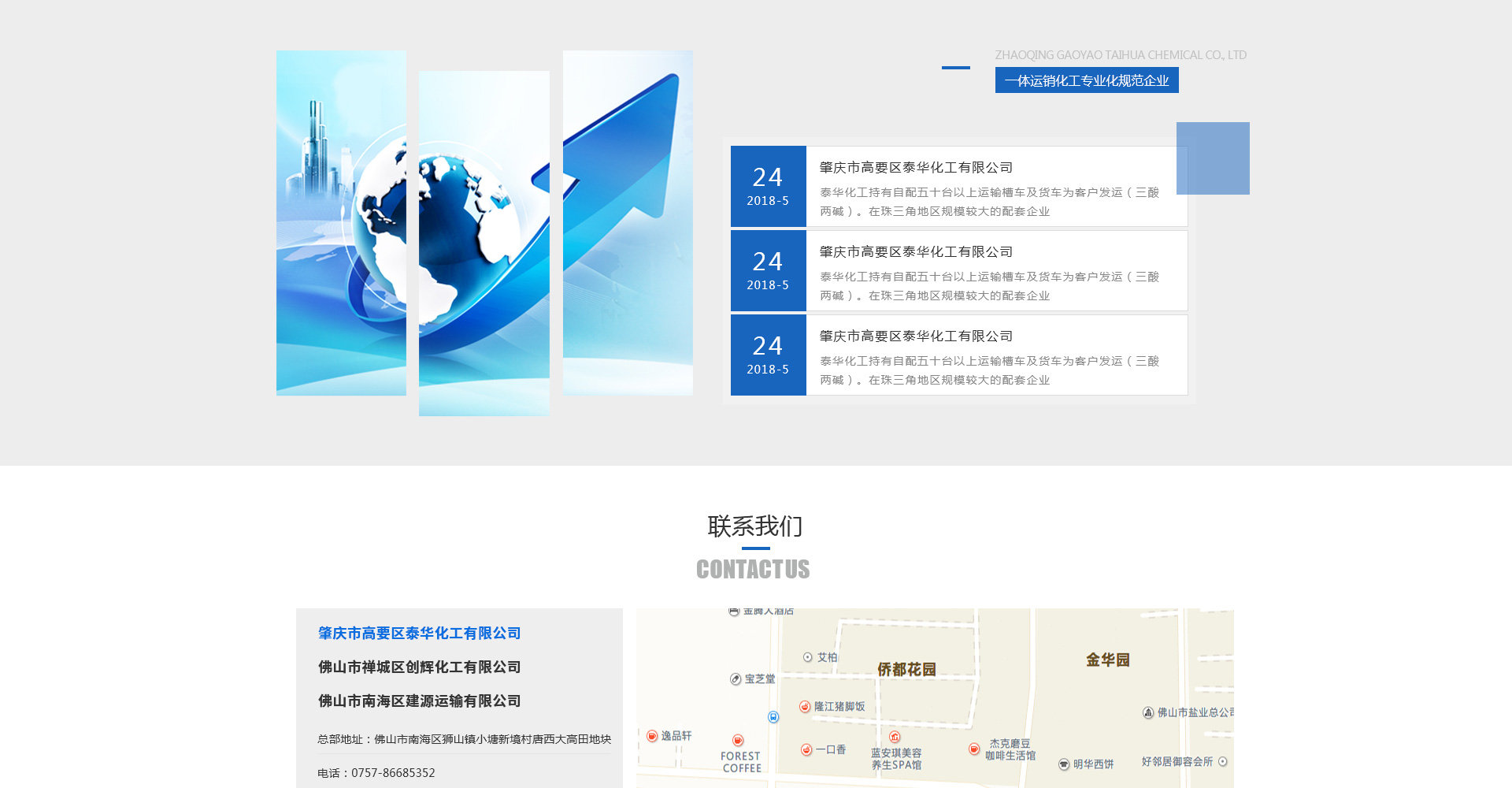Click the 杰克磨豆 coffee marker icon
This screenshot has height=788, width=1512.
point(974,749)
